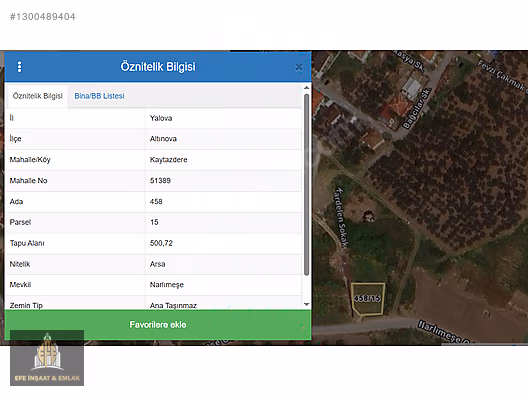Click the Mahalle No value 51389
Image resolution: width=528 pixels, height=396 pixels.
pyautogui.click(x=160, y=180)
